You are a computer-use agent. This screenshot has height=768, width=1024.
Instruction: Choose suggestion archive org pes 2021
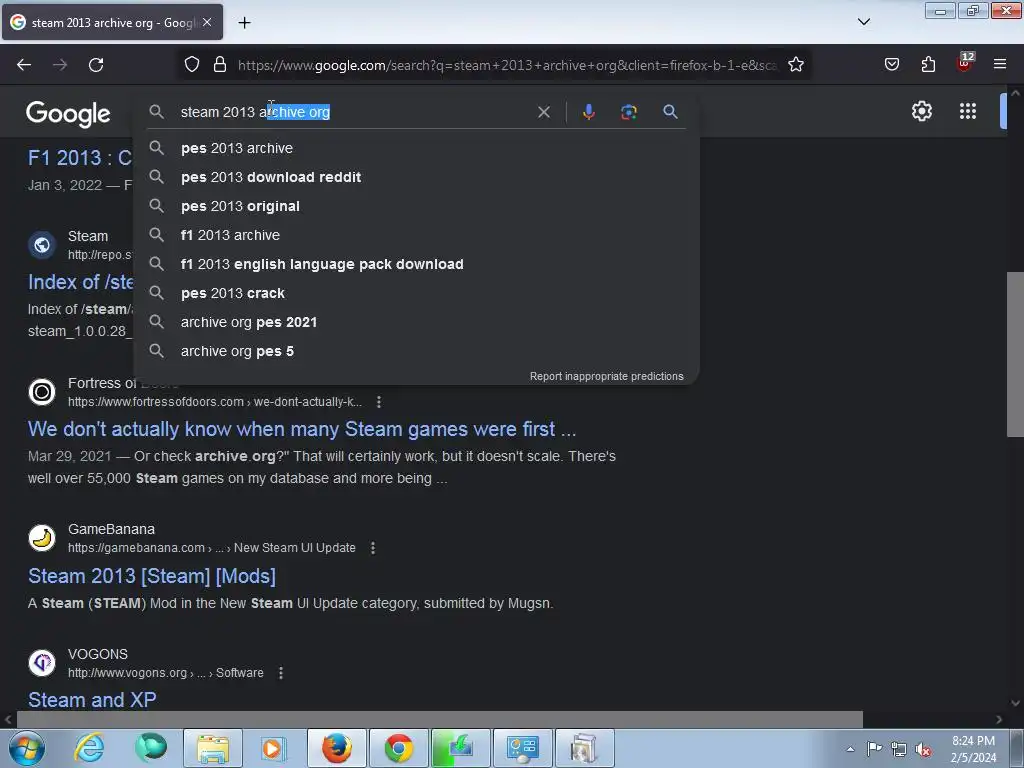pos(416,322)
